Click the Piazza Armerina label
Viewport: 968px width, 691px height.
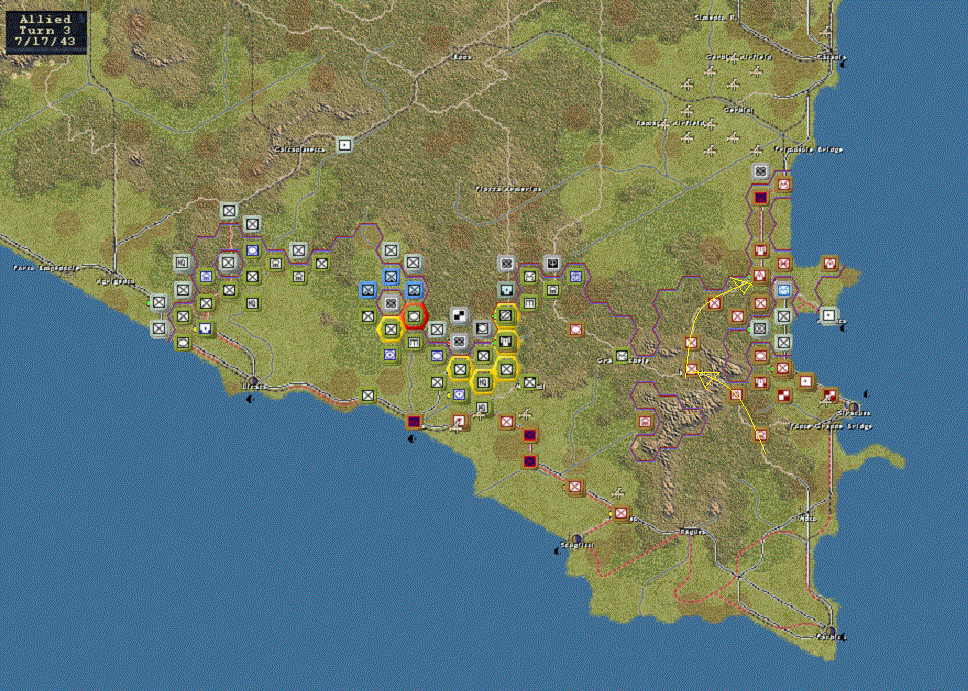point(508,189)
